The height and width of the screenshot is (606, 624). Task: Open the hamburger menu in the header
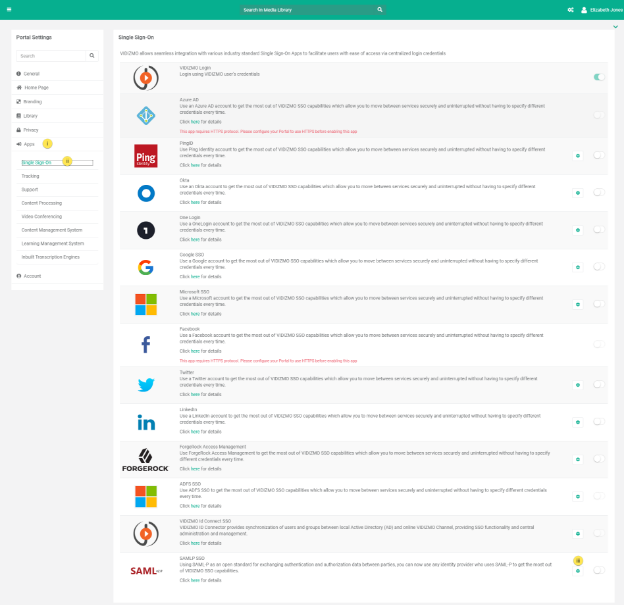(x=9, y=9)
